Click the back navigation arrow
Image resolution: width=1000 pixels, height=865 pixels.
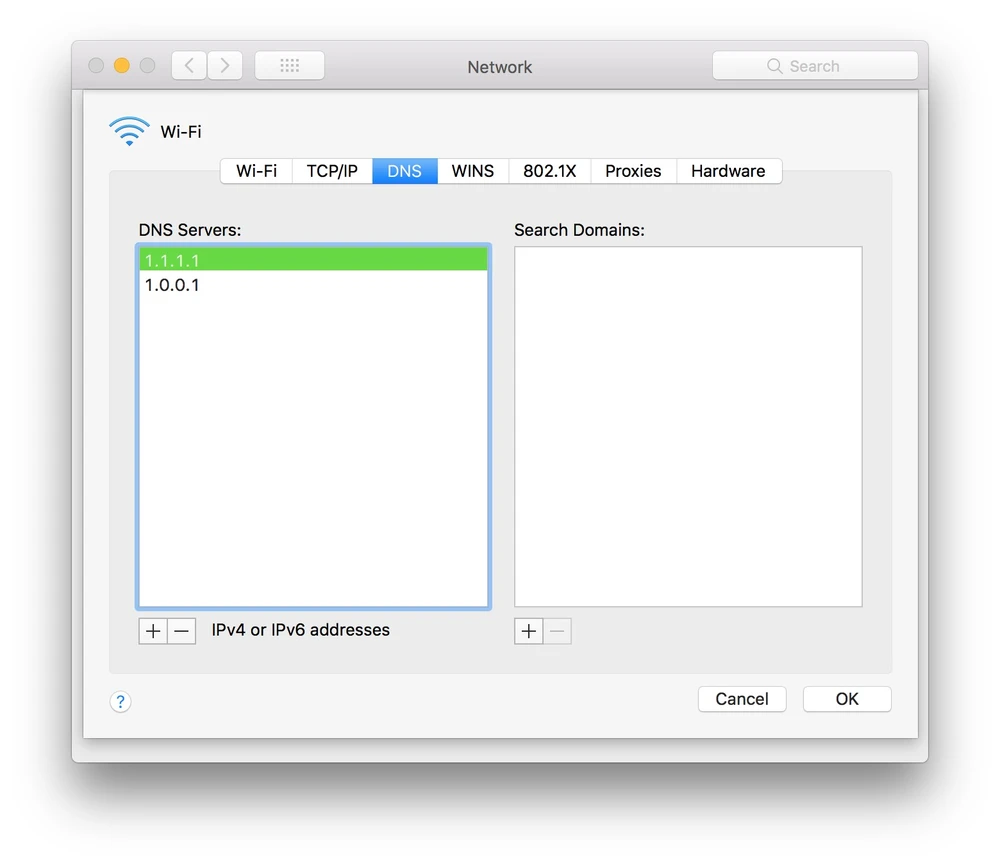tap(189, 66)
